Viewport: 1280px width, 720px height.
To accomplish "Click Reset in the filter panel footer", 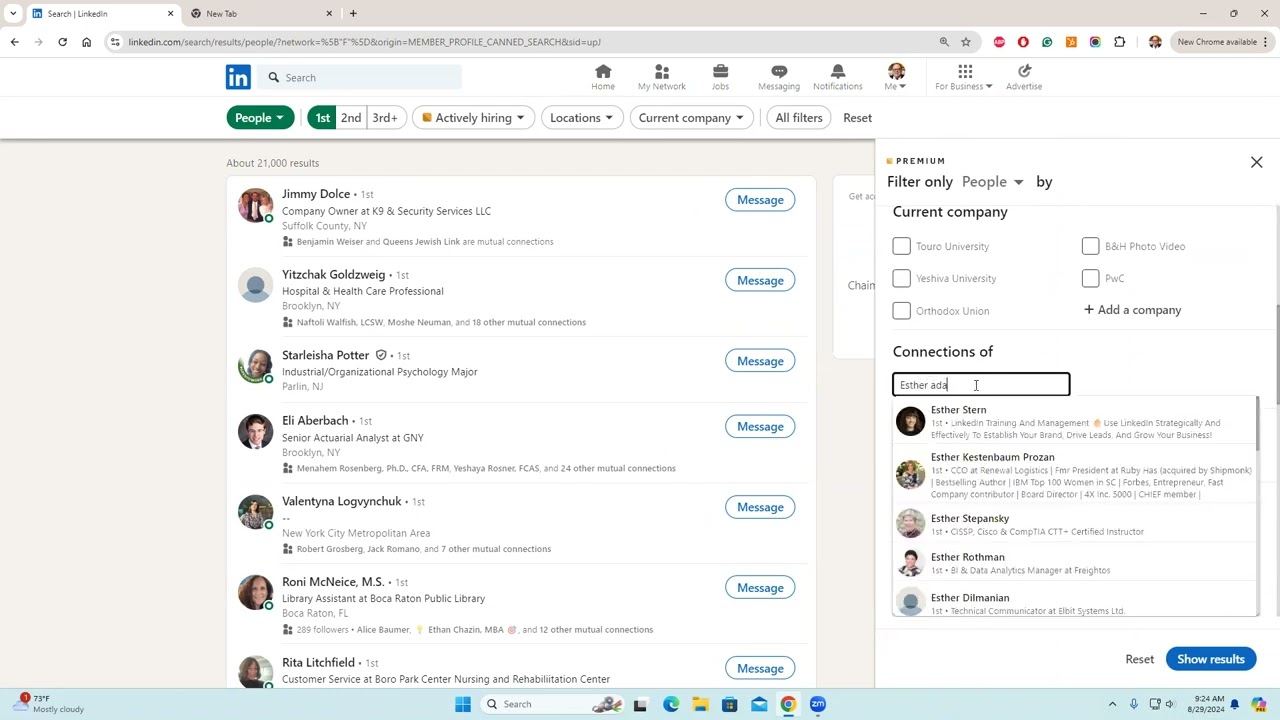I will pyautogui.click(x=1139, y=659).
